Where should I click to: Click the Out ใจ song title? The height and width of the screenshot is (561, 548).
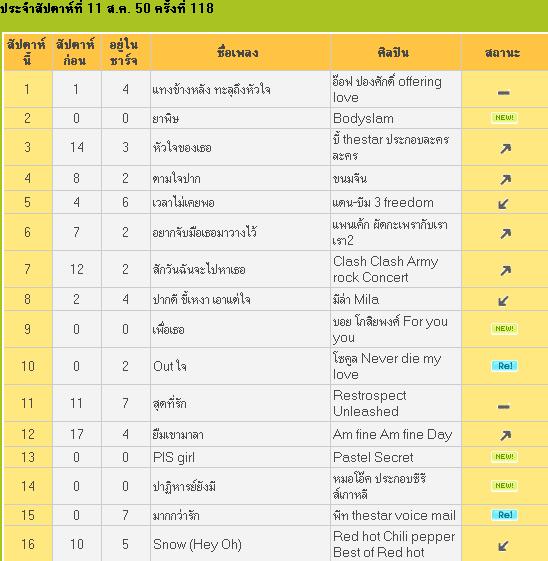pyautogui.click(x=170, y=366)
